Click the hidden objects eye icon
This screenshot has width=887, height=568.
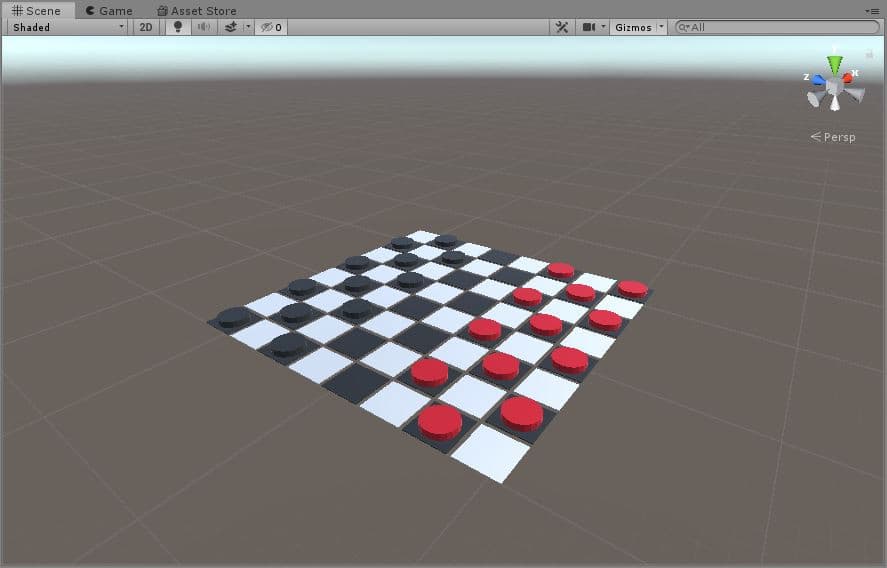pos(269,27)
